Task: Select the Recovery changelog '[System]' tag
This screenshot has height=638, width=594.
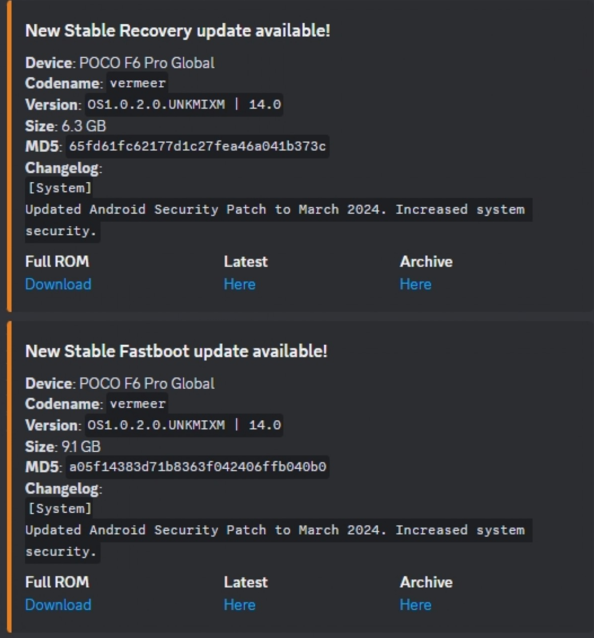Action: (60, 188)
